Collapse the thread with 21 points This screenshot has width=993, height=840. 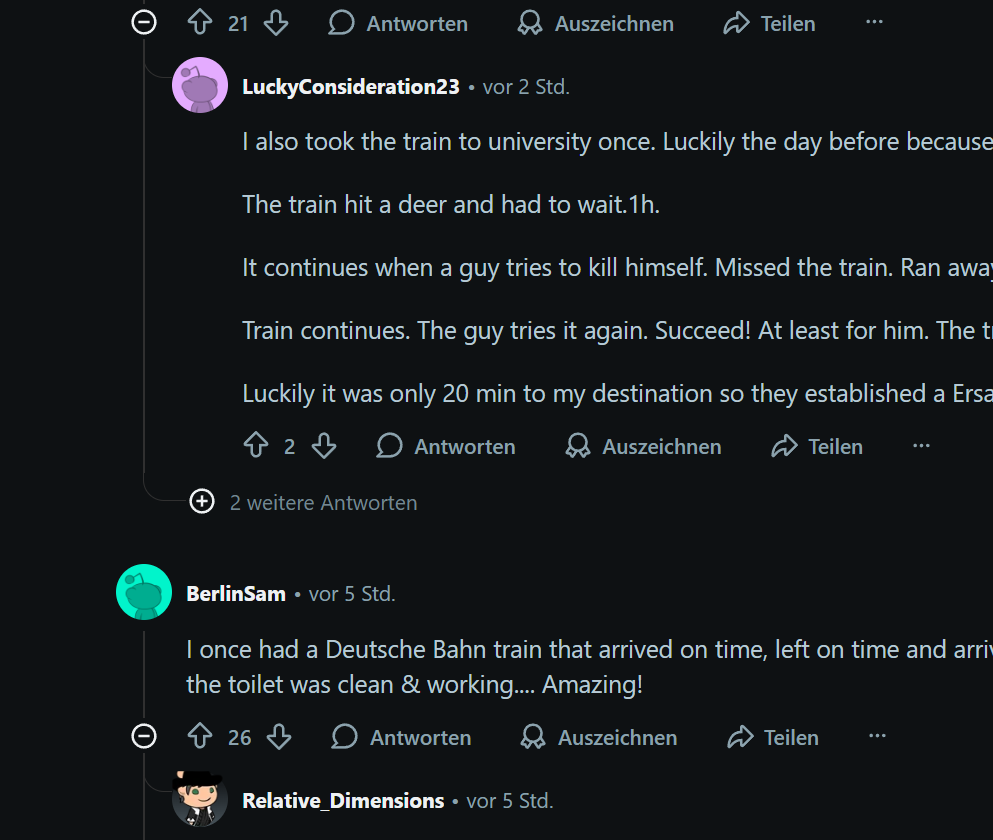pyautogui.click(x=144, y=23)
